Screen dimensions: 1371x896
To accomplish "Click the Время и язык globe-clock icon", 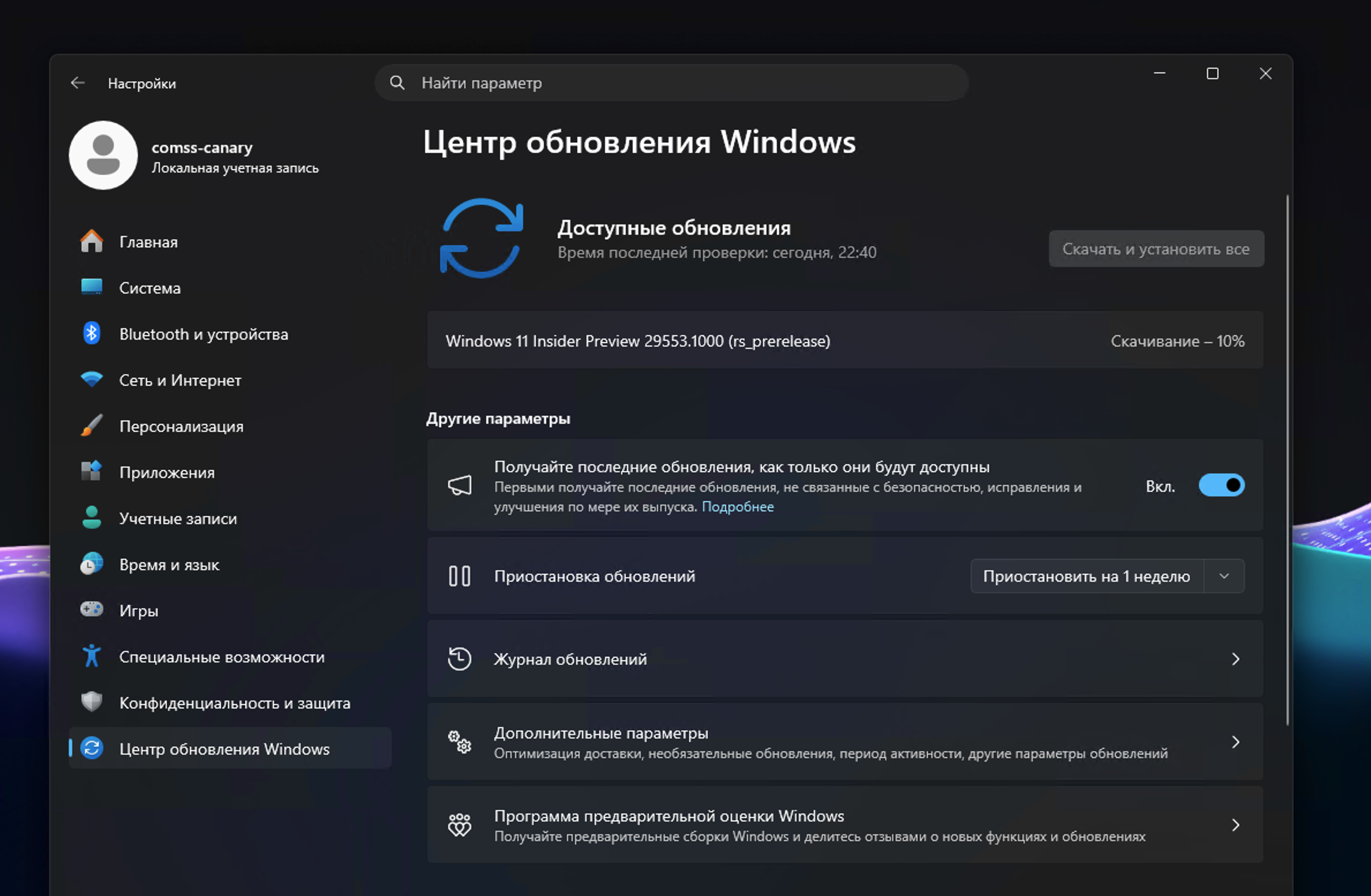I will point(92,564).
